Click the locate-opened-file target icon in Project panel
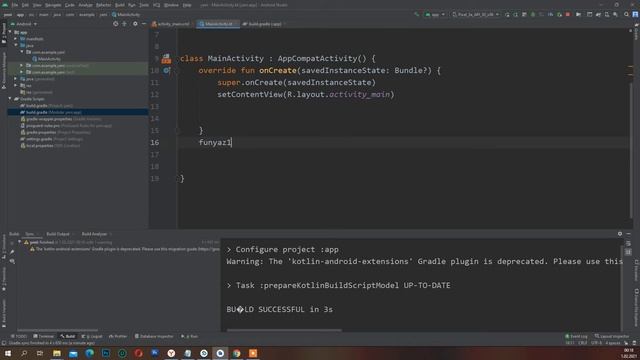 tap(116, 24)
